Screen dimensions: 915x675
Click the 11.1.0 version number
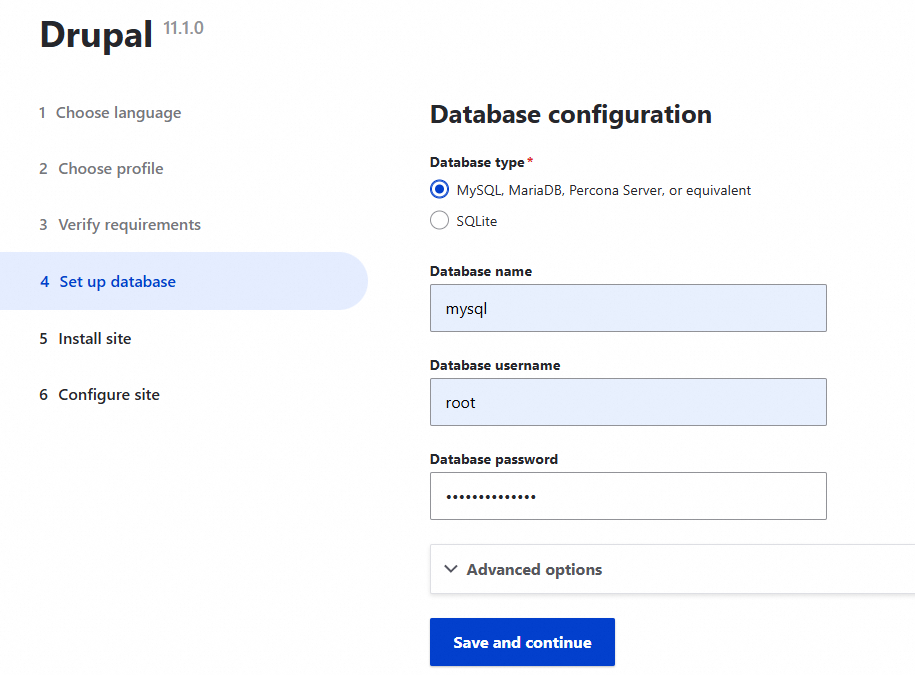coord(183,28)
